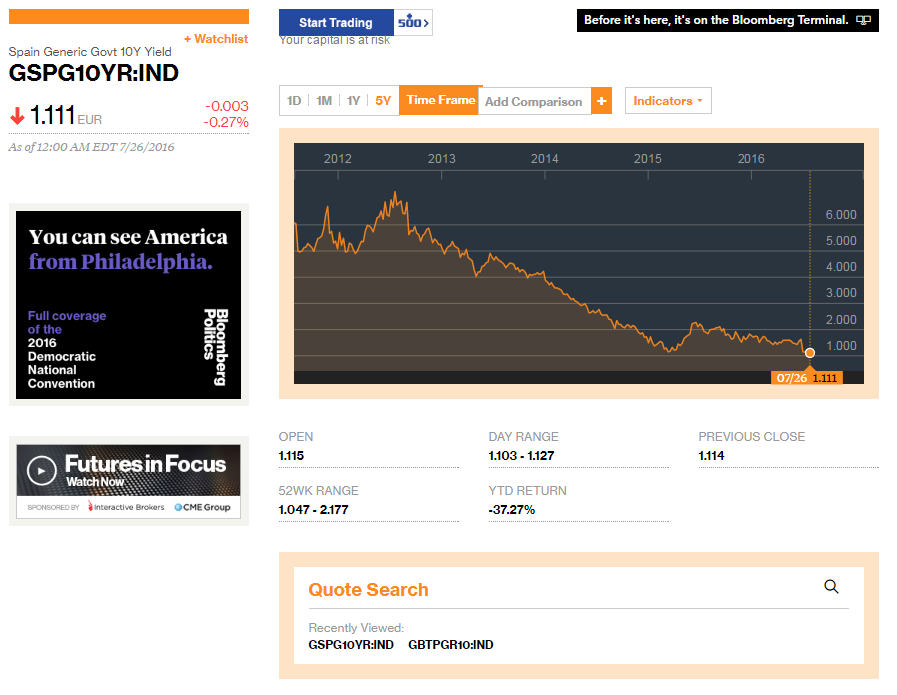The image size is (897, 695).
Task: Click the 52WK RANGE value 1.047 - 2.177
Action: (313, 510)
